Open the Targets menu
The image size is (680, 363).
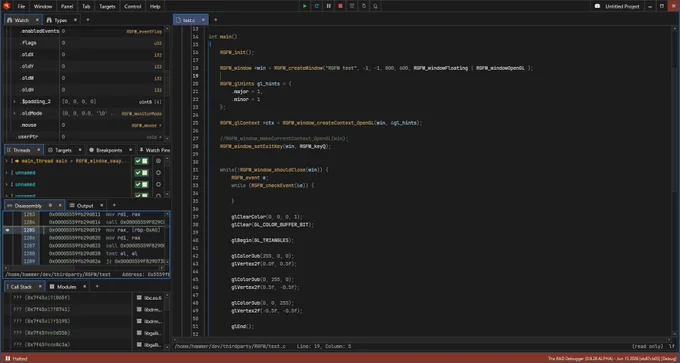pos(107,7)
